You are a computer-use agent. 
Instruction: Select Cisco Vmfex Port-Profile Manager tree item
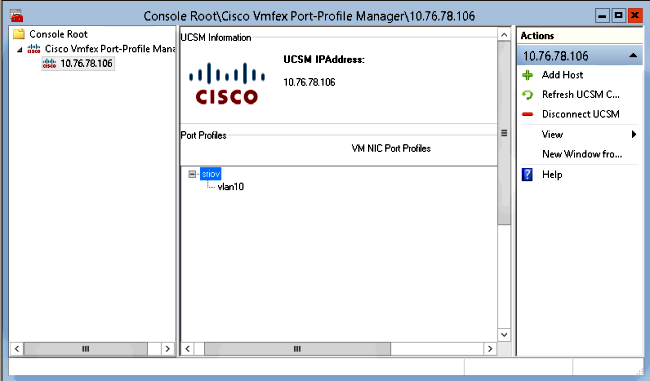click(x=110, y=49)
